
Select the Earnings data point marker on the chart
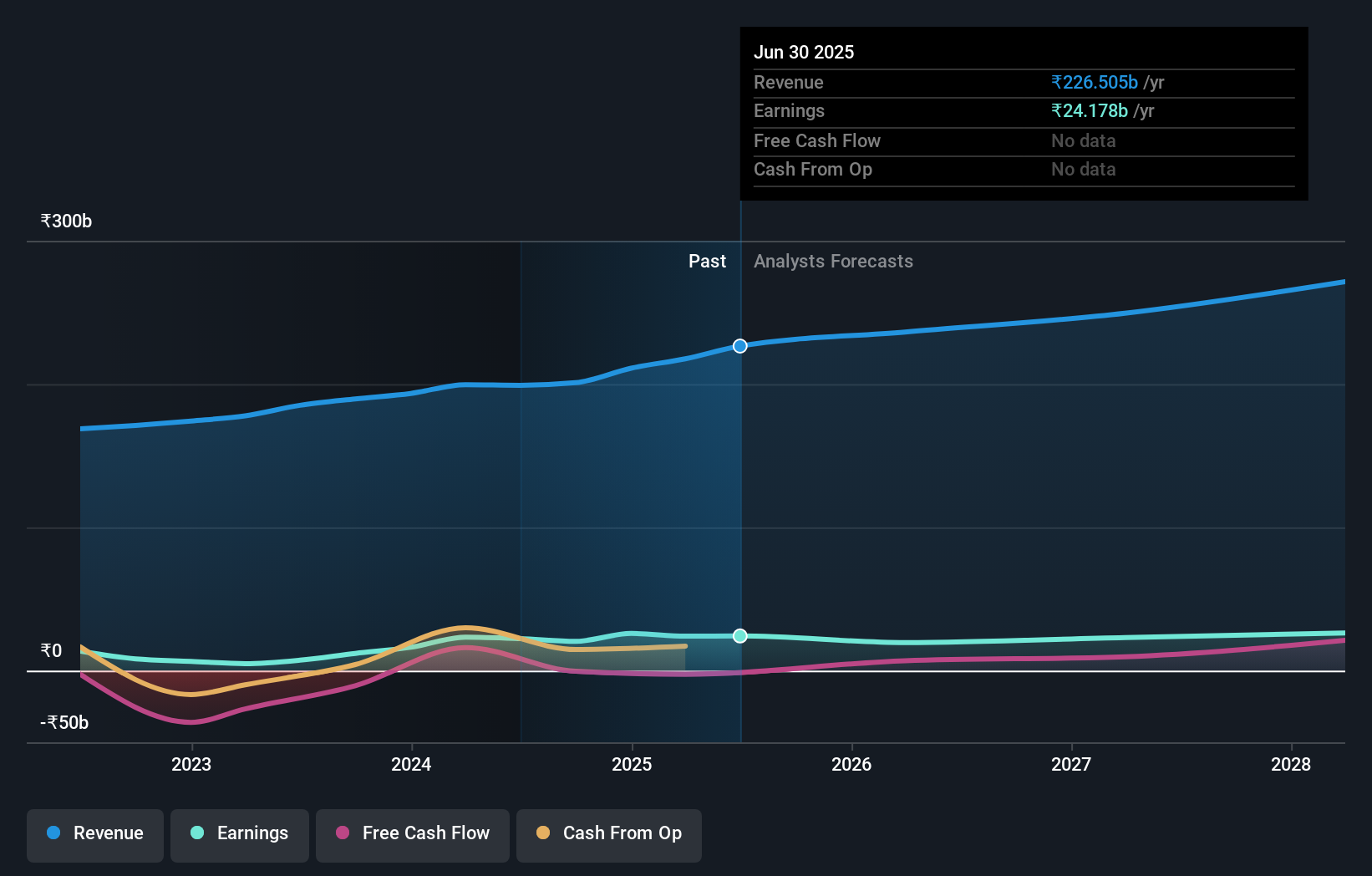pyautogui.click(x=739, y=636)
